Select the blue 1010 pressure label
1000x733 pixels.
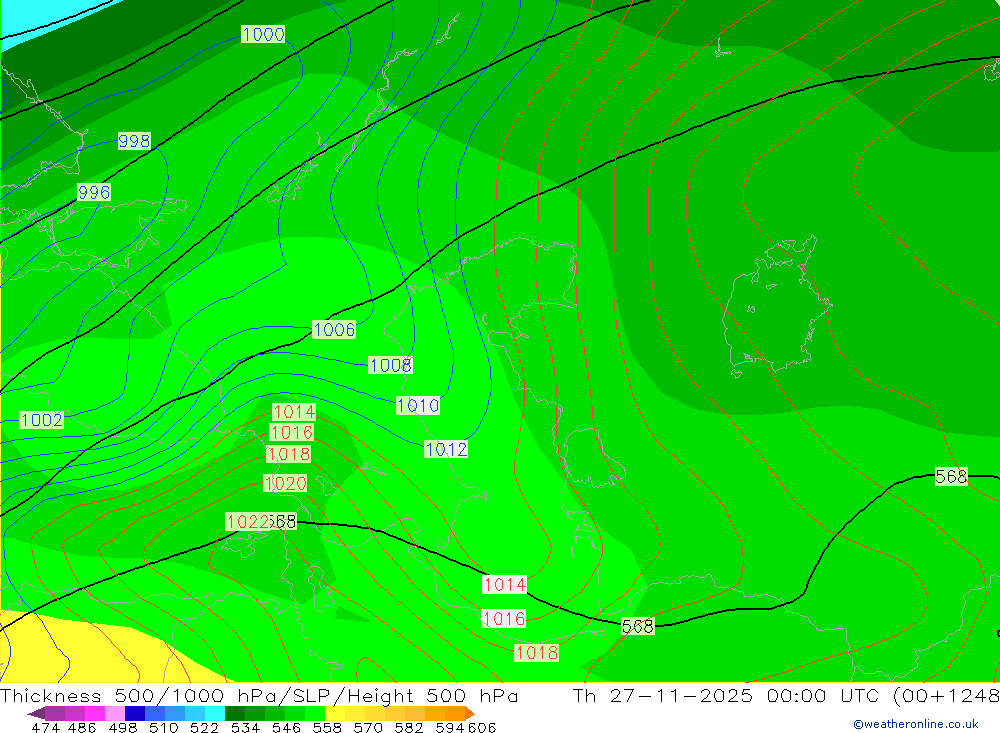(418, 406)
